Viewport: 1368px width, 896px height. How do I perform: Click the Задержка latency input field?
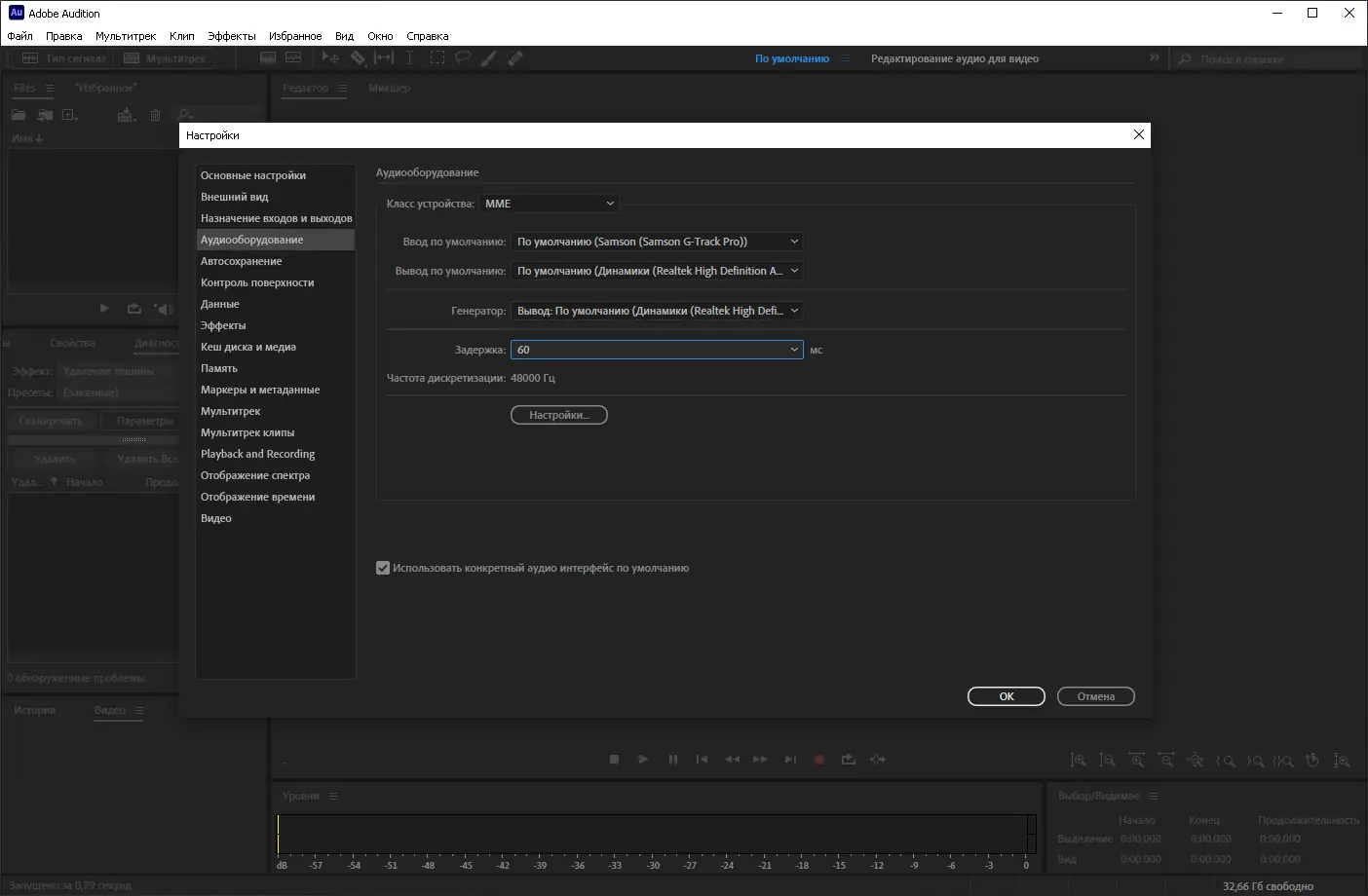click(x=657, y=350)
